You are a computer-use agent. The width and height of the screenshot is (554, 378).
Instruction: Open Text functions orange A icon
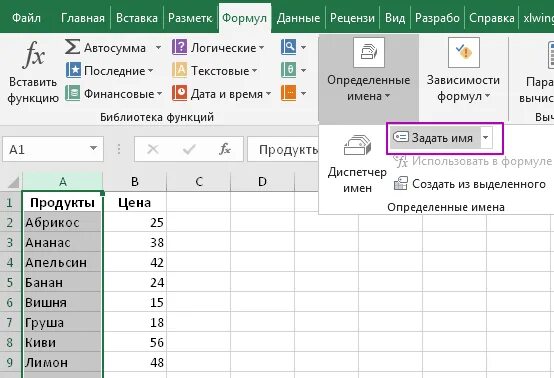click(179, 70)
